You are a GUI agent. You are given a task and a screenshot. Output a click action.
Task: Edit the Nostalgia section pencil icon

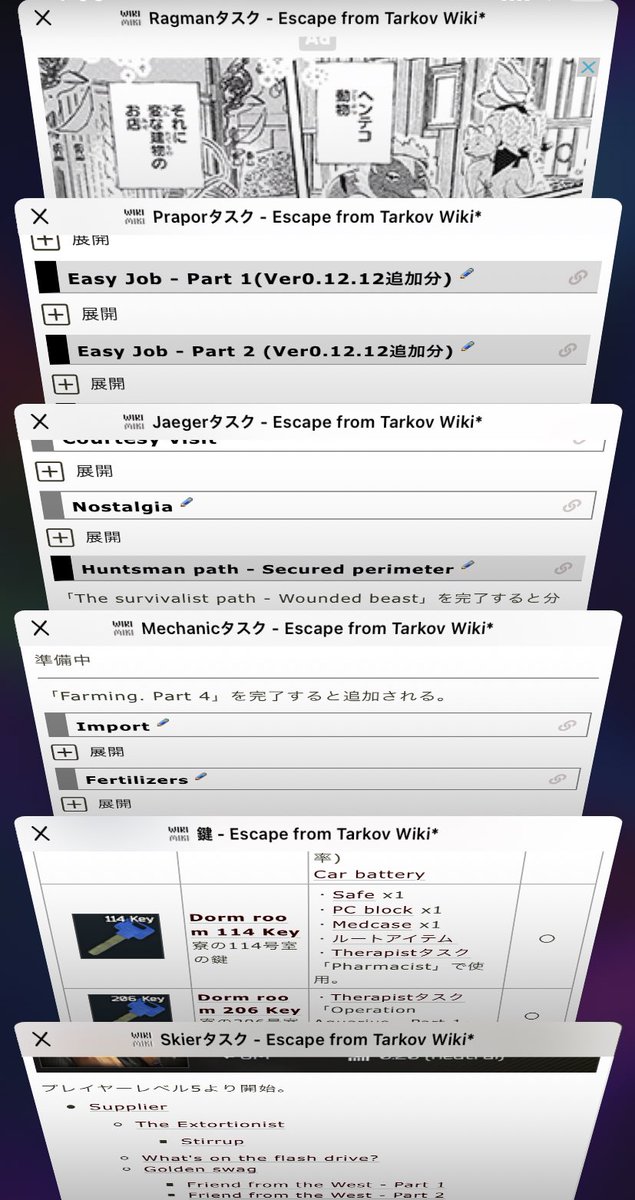[186, 503]
